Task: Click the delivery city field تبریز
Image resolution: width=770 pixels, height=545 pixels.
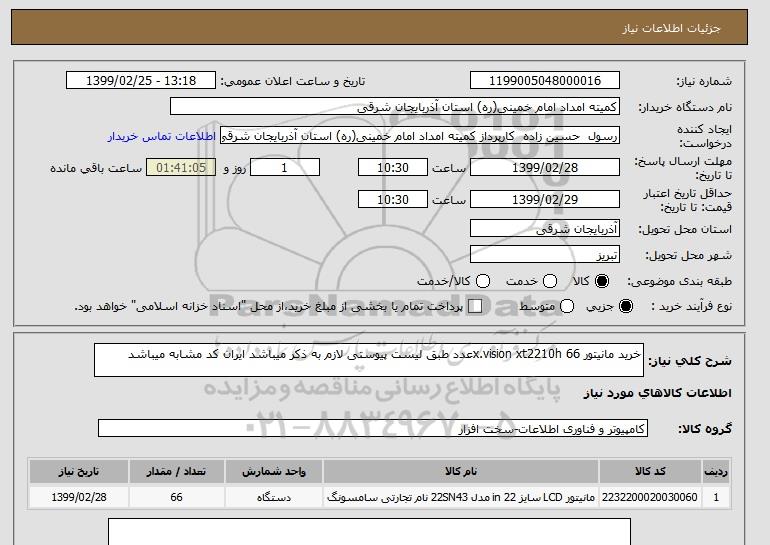Action: click(545, 254)
